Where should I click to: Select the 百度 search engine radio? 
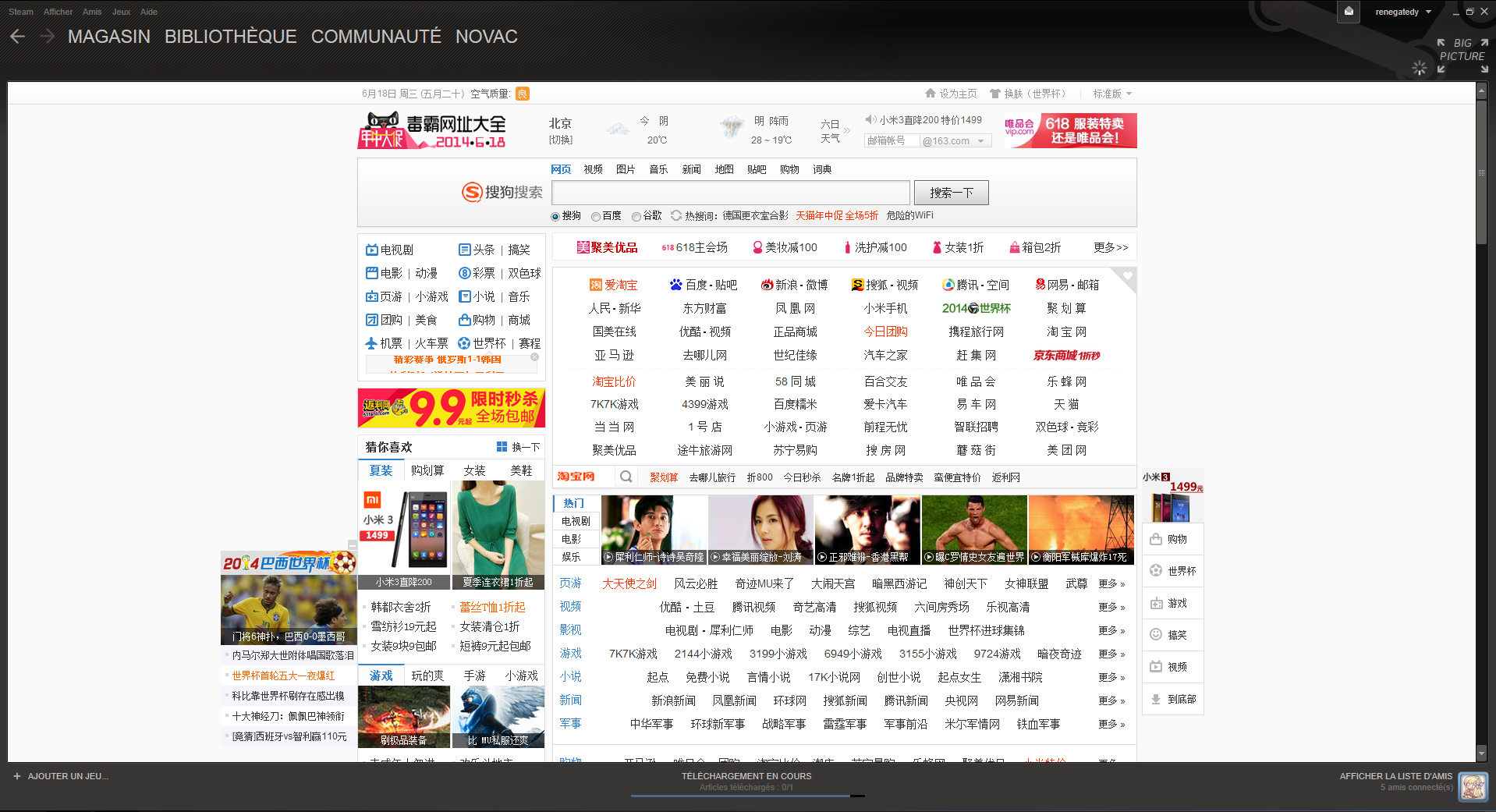pyautogui.click(x=596, y=217)
